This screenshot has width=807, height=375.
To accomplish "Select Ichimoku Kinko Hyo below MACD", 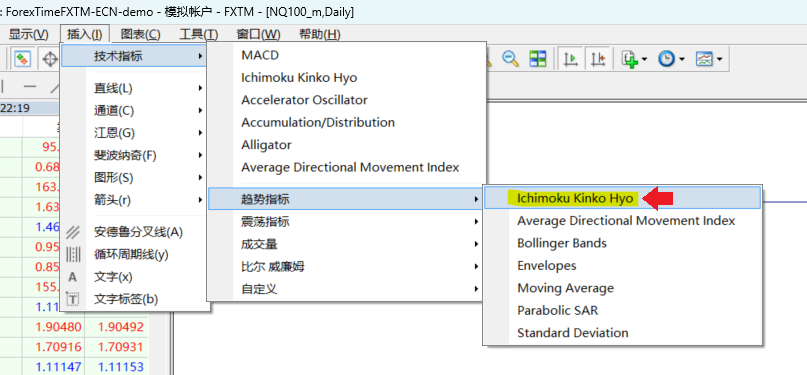I will click(346, 78).
